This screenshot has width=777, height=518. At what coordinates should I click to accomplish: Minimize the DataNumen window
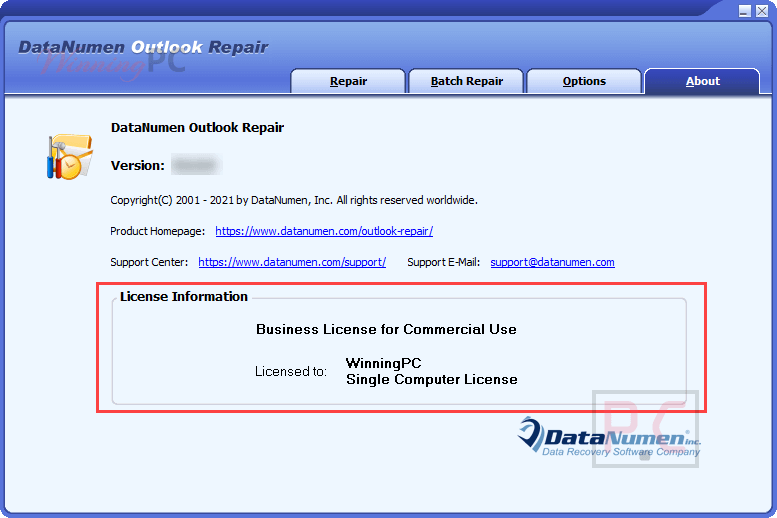point(744,11)
